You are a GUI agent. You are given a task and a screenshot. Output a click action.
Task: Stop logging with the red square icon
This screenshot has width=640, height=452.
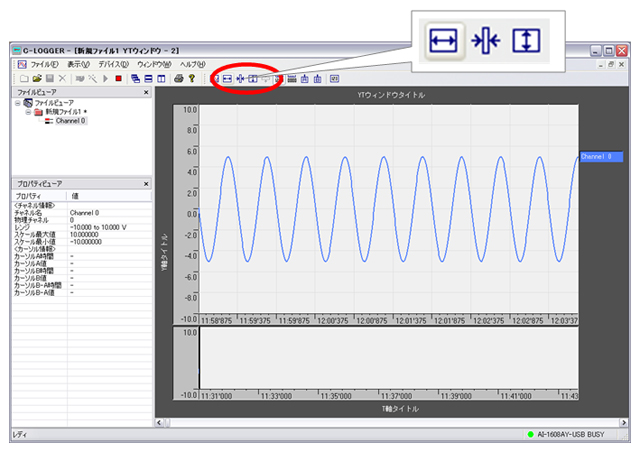coord(118,78)
